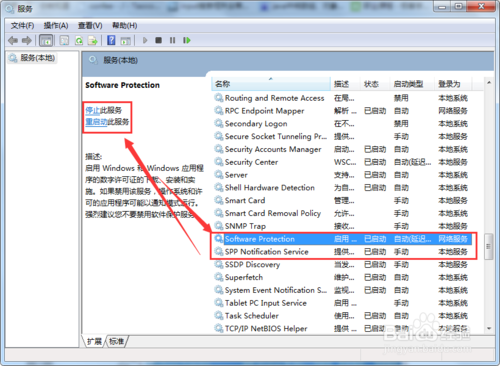
Task: Click gear icon of Secondary Logon
Action: click(x=219, y=123)
